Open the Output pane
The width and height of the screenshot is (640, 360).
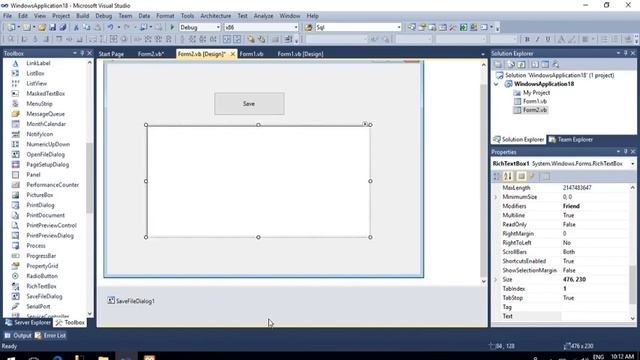point(18,336)
